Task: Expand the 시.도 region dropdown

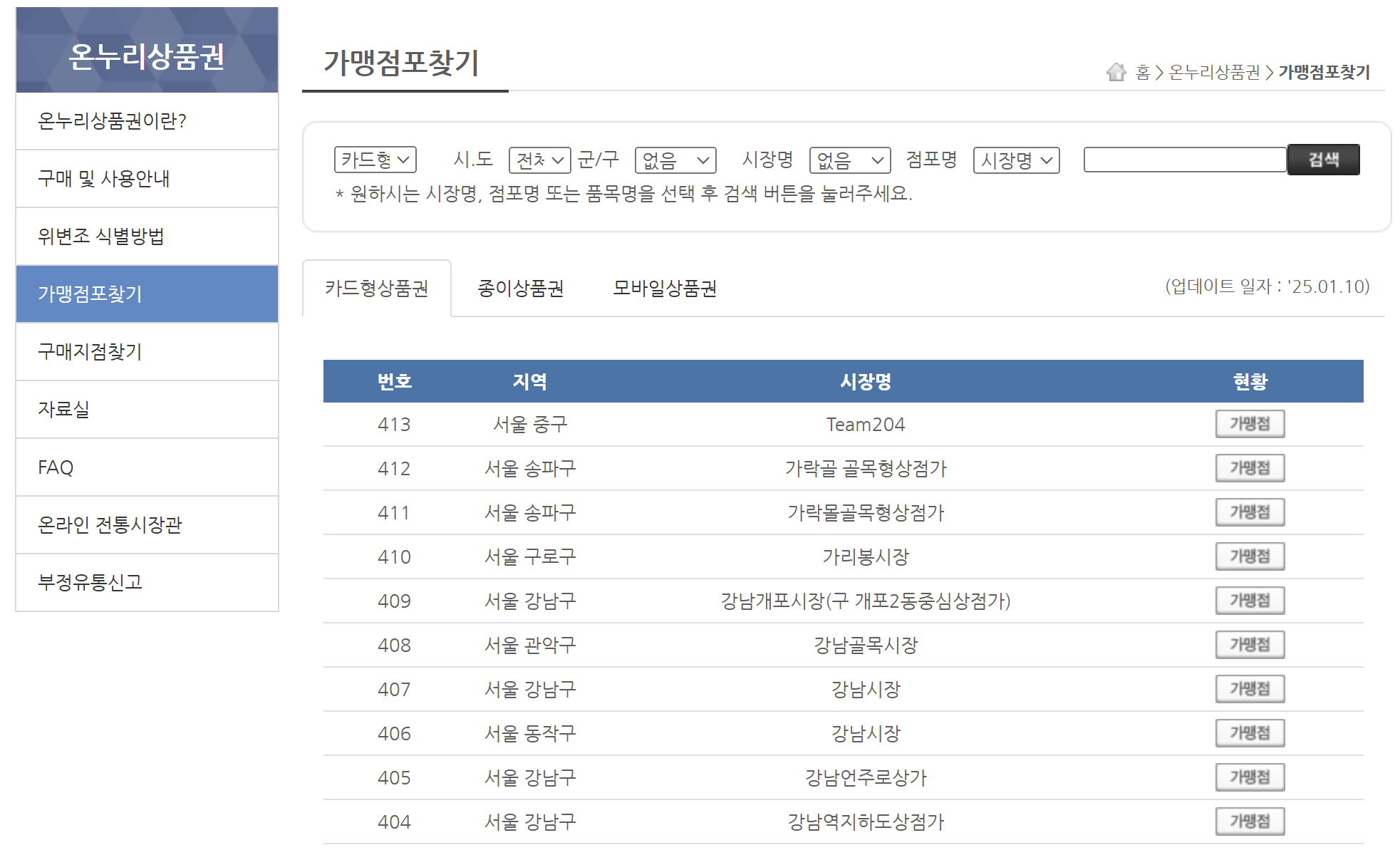Action: 539,160
